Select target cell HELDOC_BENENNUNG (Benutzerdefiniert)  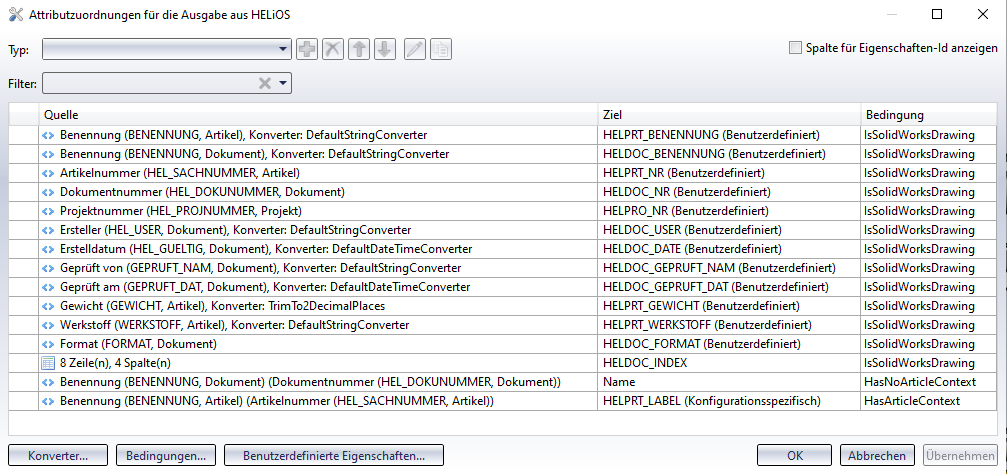point(730,154)
